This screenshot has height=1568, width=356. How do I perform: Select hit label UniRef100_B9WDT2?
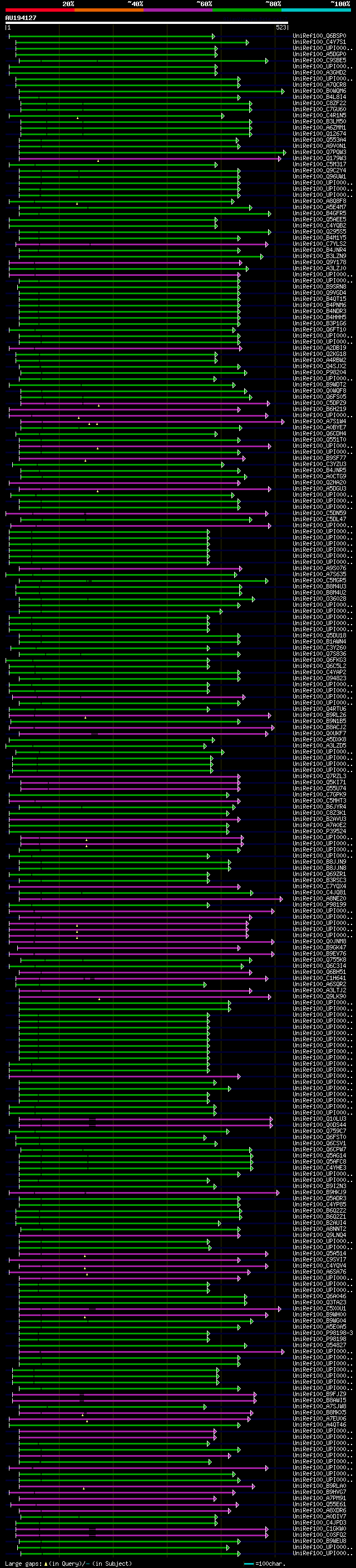click(319, 385)
